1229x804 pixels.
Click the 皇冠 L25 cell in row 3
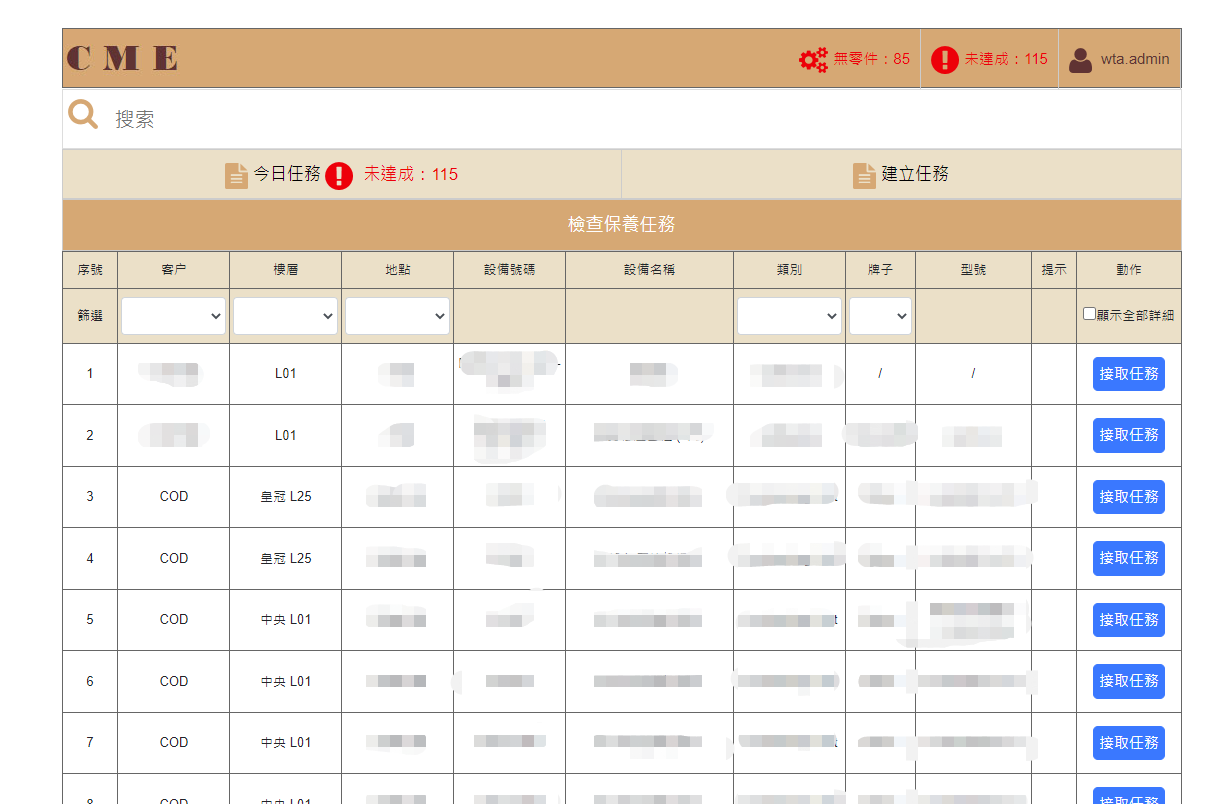[286, 497]
